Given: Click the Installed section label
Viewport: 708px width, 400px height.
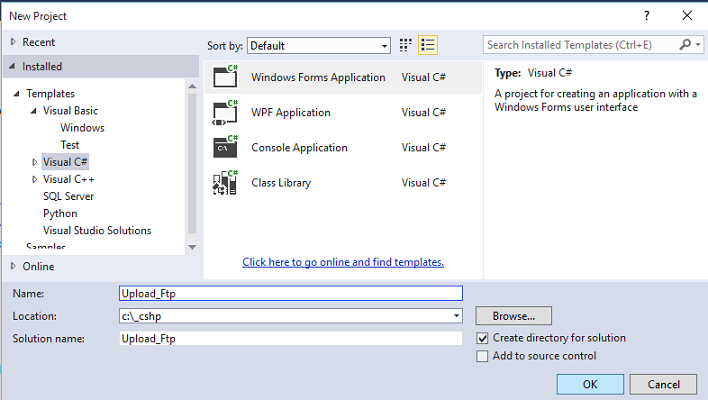Looking at the screenshot, I should click(x=42, y=66).
